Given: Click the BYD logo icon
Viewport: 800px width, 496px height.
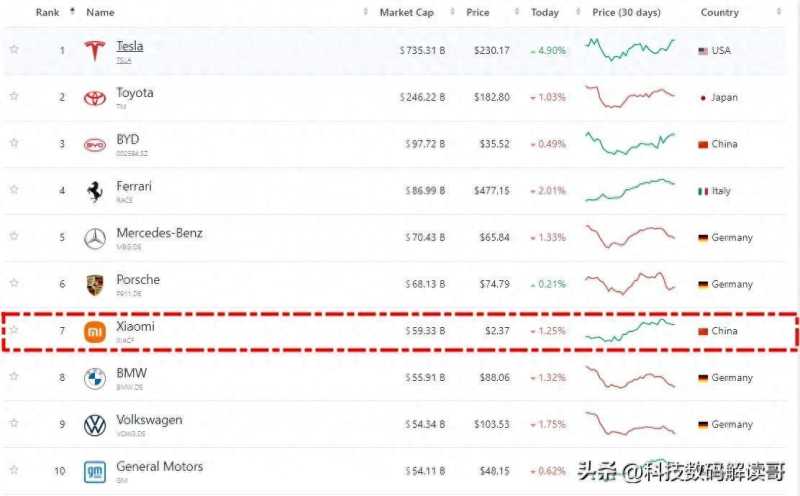Looking at the screenshot, I should (95, 144).
